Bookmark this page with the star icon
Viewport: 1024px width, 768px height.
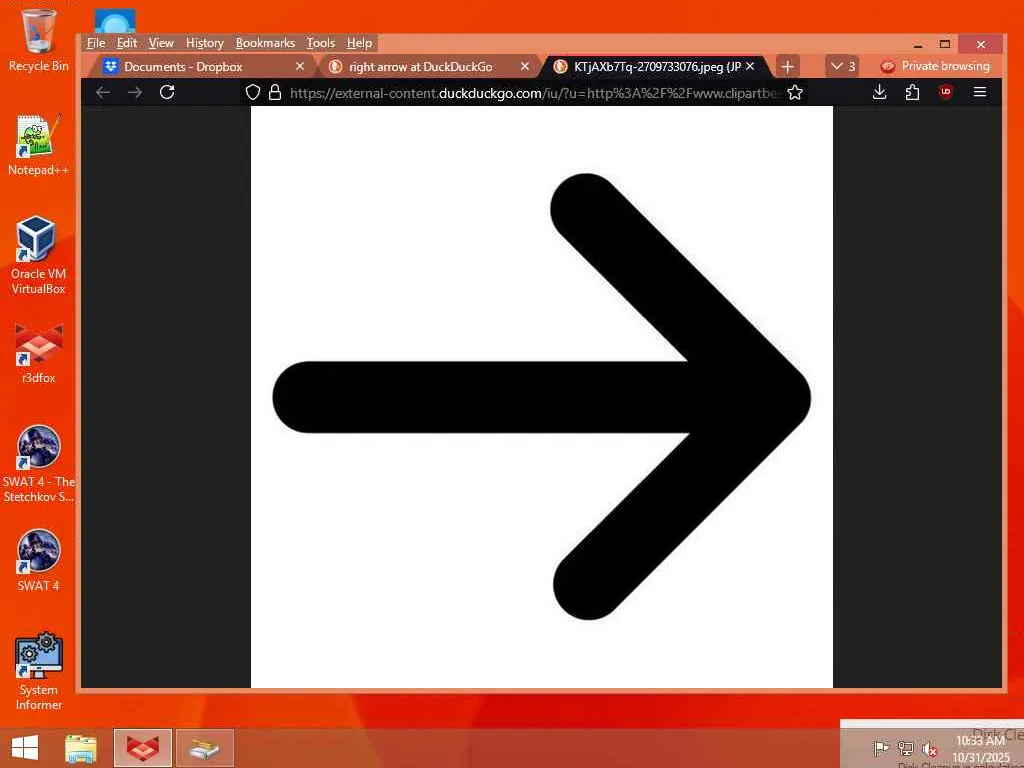point(795,92)
